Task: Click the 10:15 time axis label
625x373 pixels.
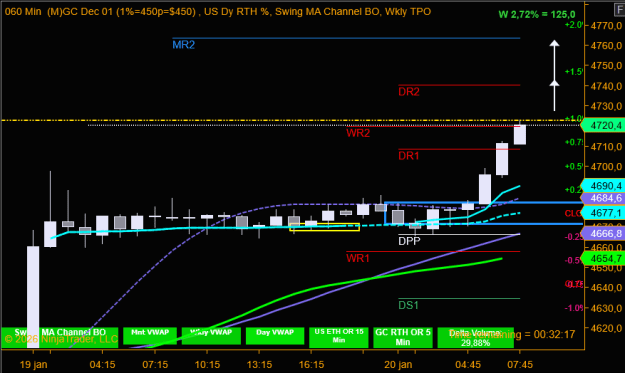Action: (207, 365)
